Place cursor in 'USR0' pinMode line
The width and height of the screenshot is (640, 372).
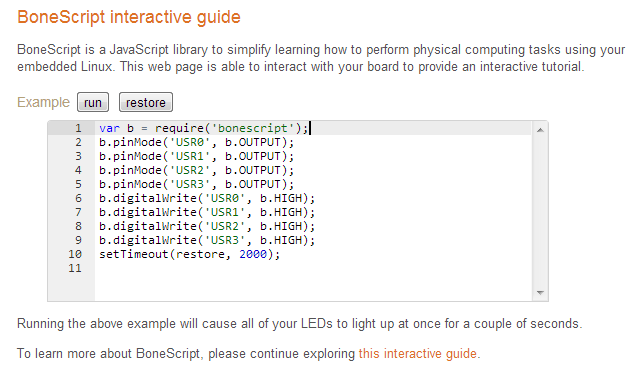point(196,142)
